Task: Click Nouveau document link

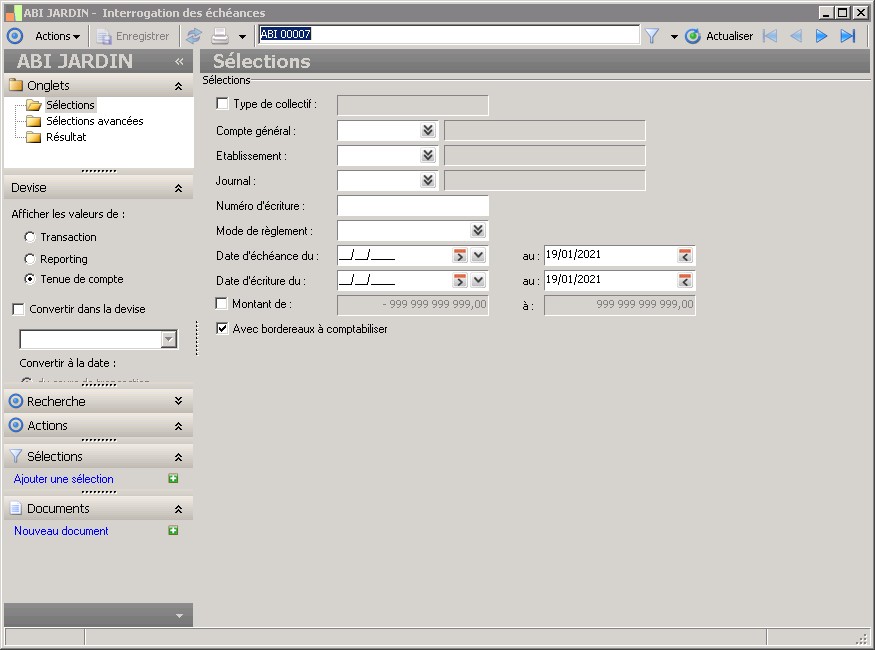Action: 61,531
